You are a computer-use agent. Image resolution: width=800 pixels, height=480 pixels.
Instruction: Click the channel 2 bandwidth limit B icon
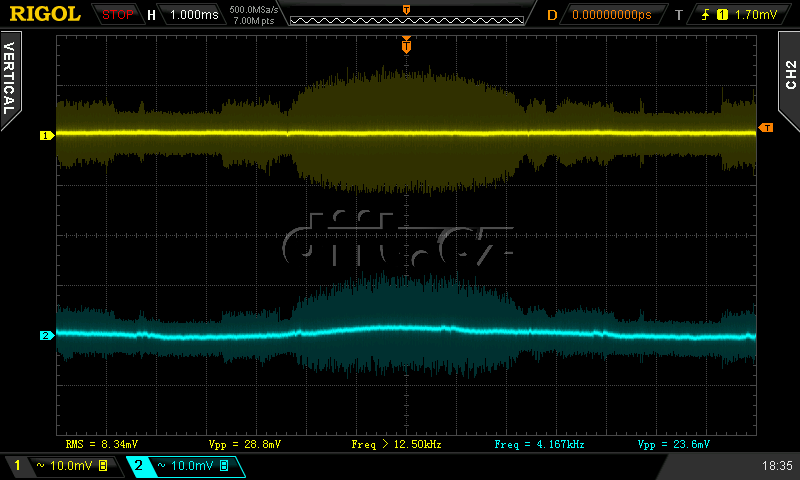tap(223, 466)
